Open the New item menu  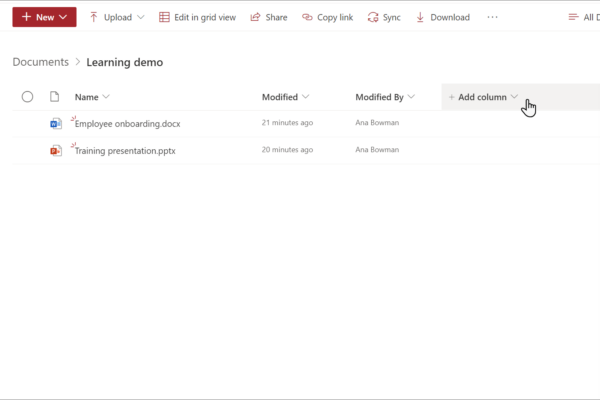[44, 17]
